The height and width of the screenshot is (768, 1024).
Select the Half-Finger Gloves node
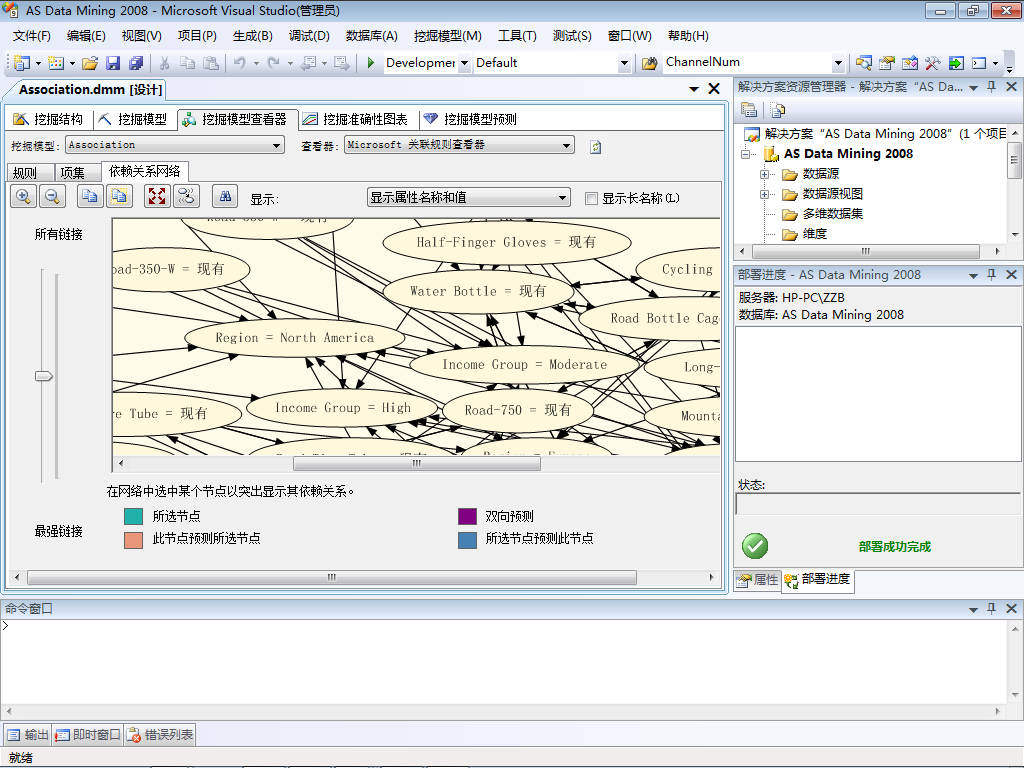[x=507, y=242]
